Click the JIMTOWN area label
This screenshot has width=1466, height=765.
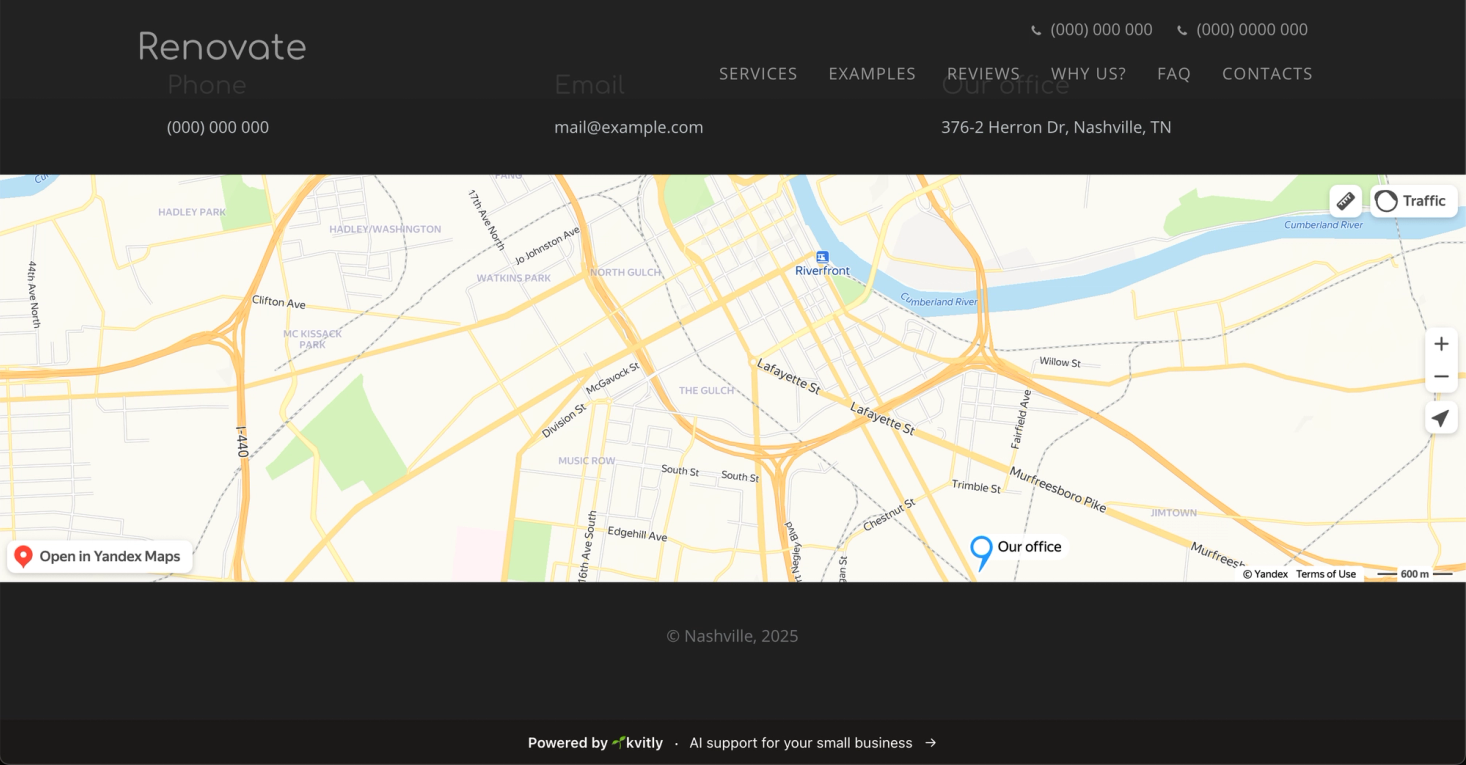1174,513
